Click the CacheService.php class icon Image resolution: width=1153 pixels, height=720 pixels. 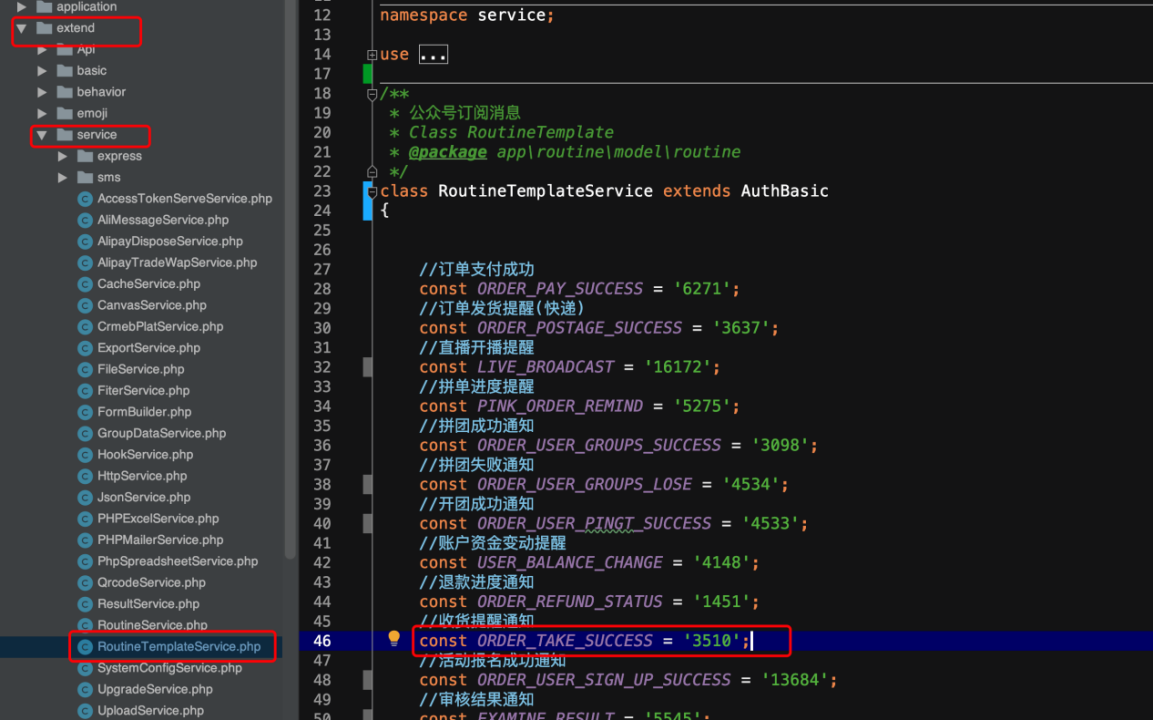pyautogui.click(x=85, y=284)
